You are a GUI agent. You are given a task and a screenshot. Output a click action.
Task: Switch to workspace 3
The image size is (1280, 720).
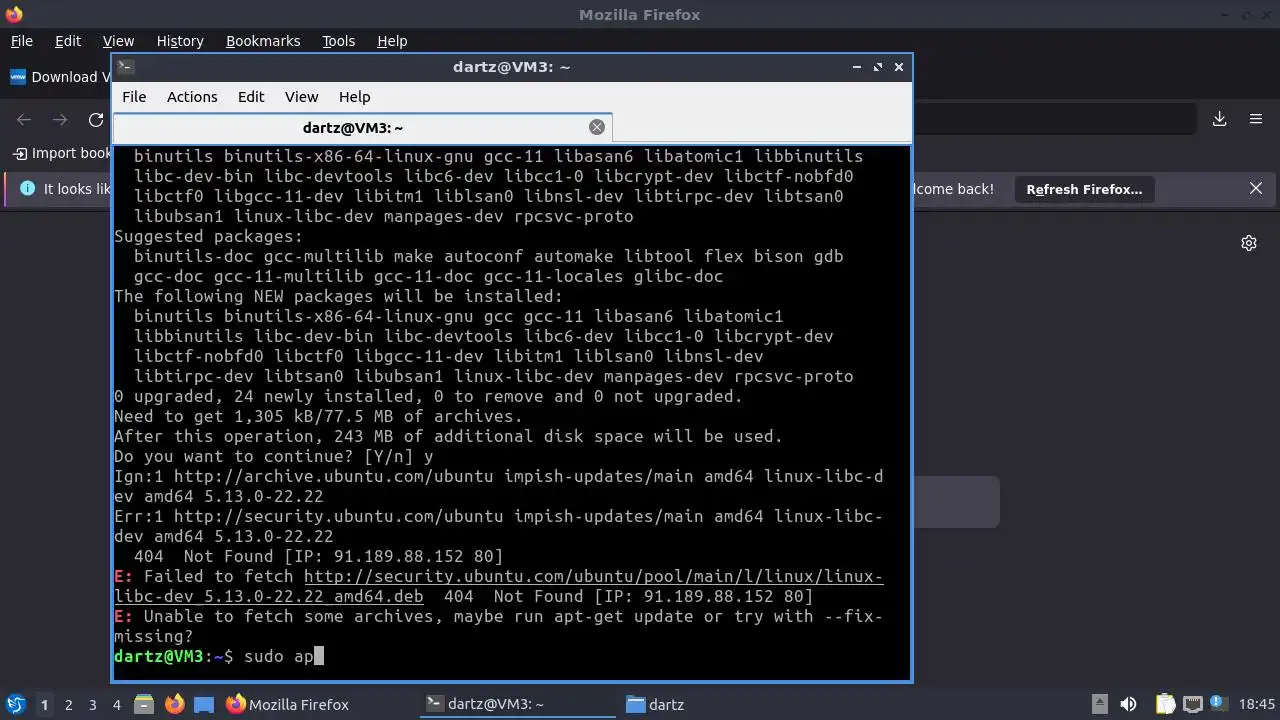coord(93,705)
